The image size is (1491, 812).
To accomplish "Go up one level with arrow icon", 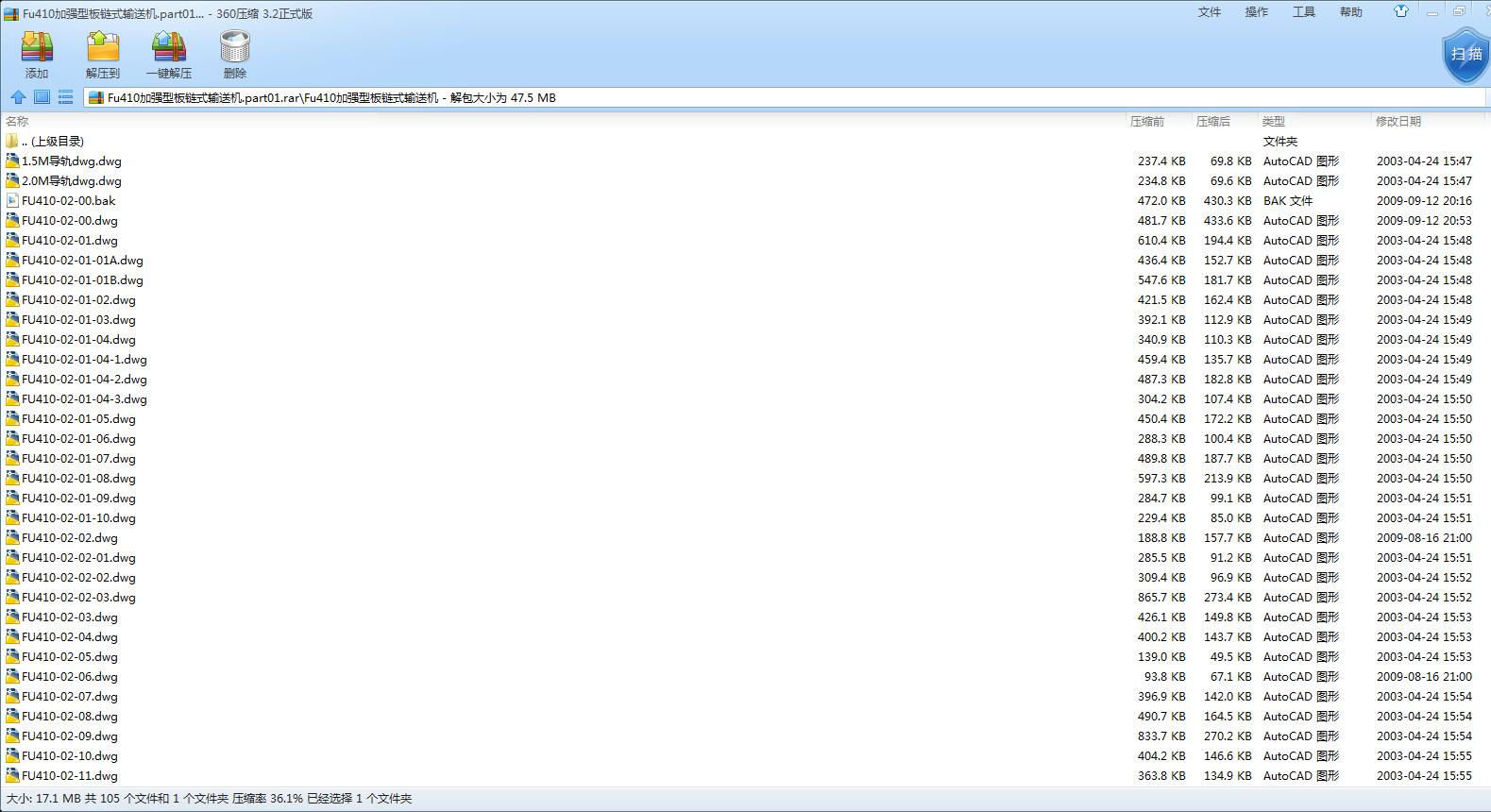I will click(18, 97).
